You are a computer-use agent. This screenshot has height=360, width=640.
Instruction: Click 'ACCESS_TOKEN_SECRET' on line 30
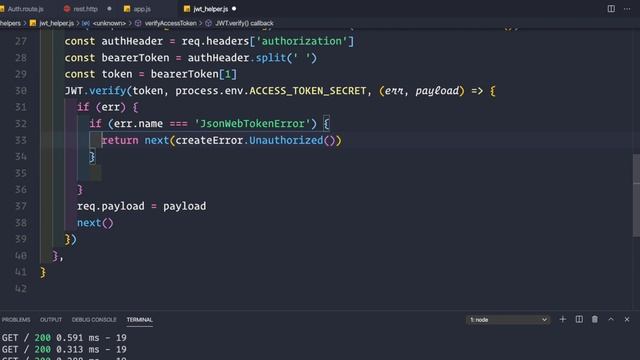(x=307, y=91)
